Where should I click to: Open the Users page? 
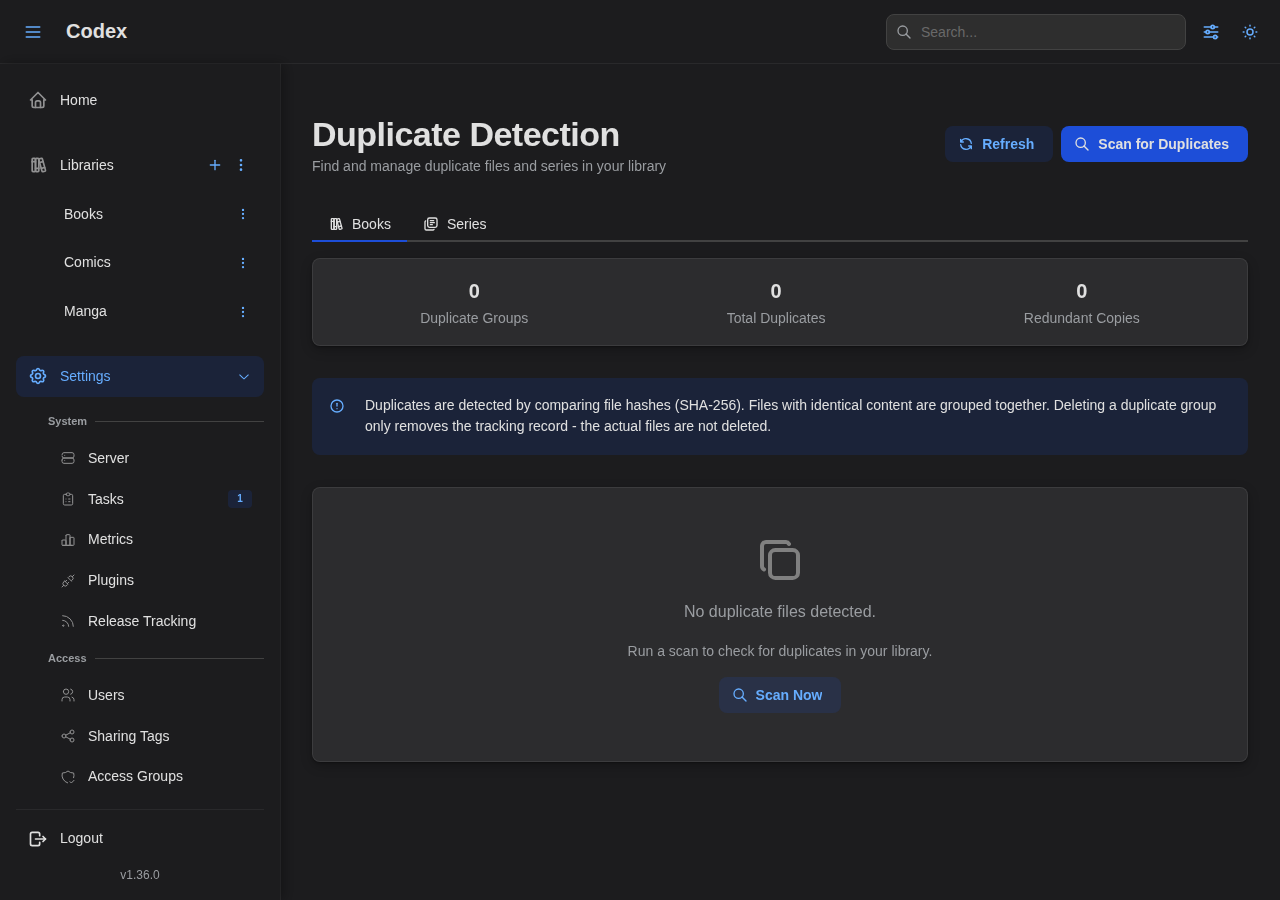[156, 695]
